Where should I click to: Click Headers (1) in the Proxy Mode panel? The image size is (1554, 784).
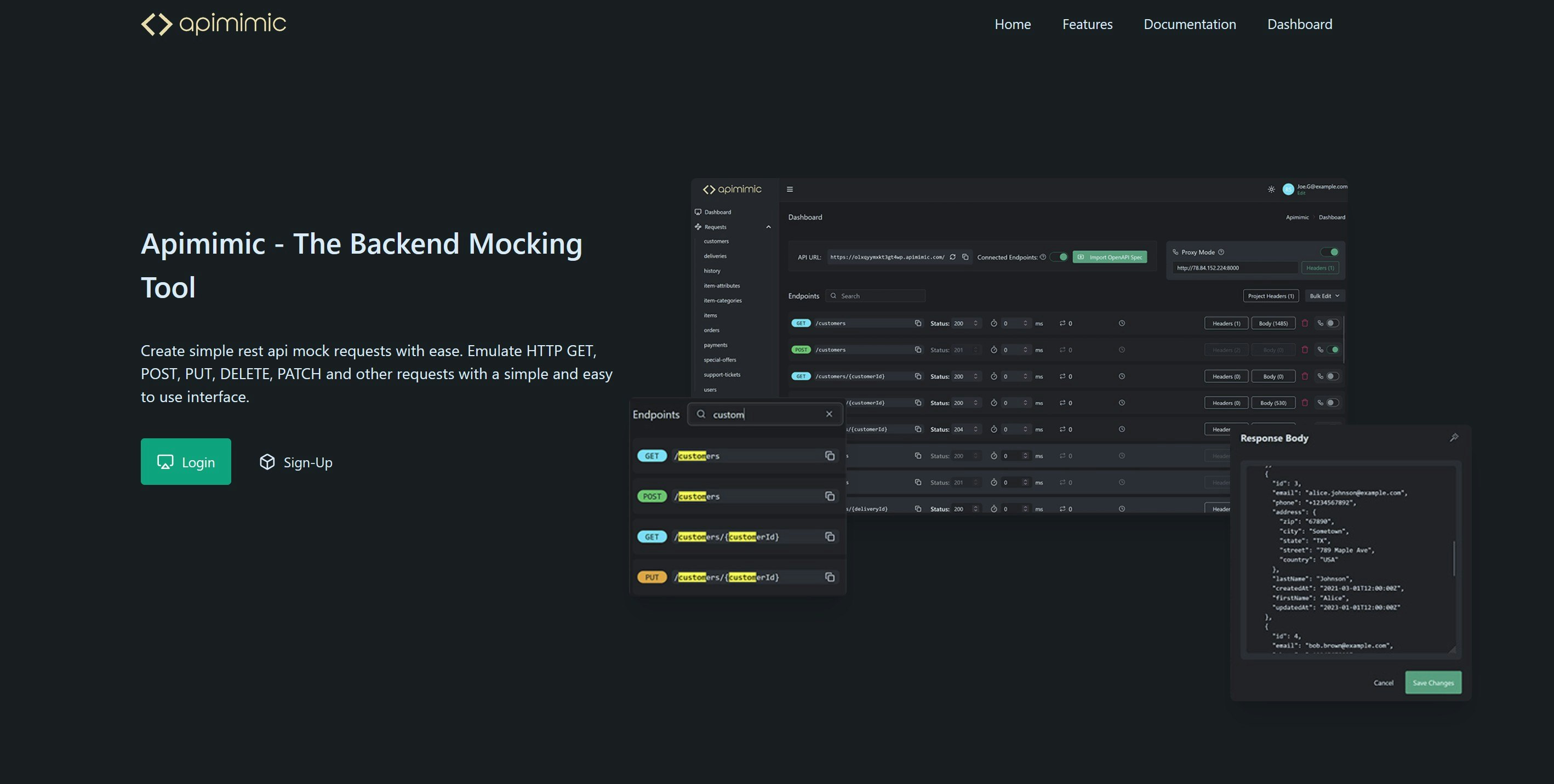tap(1320, 268)
